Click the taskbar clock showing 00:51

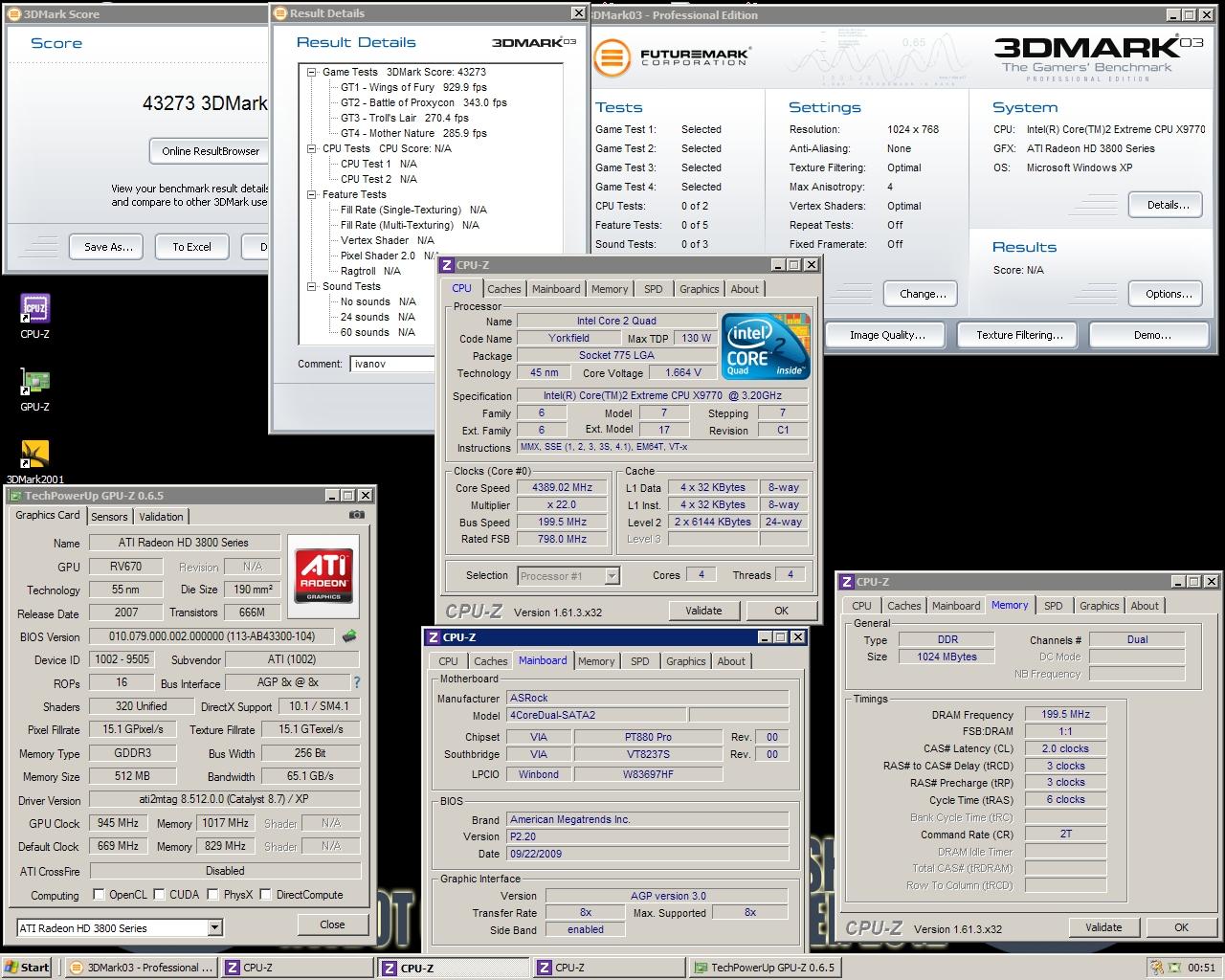click(1201, 968)
